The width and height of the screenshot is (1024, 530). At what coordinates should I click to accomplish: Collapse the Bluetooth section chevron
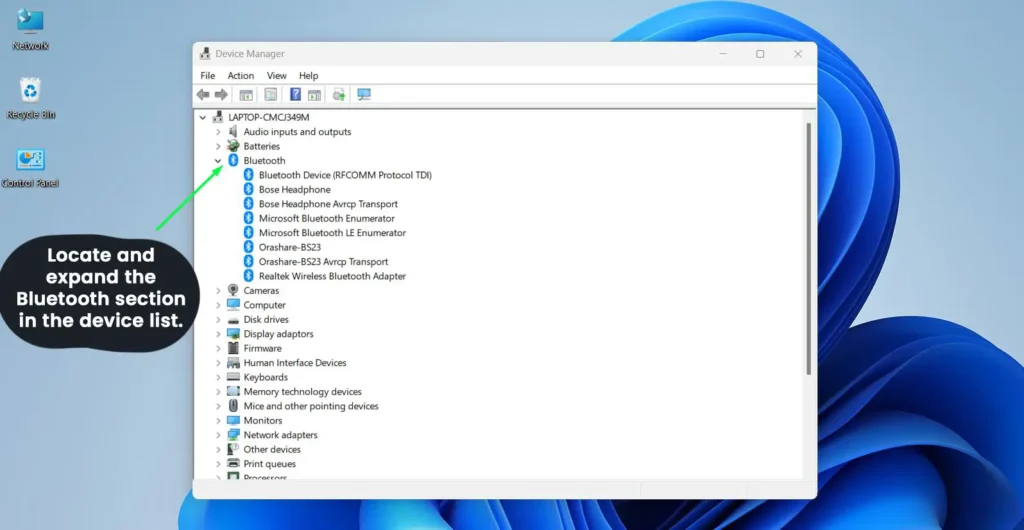coord(218,161)
